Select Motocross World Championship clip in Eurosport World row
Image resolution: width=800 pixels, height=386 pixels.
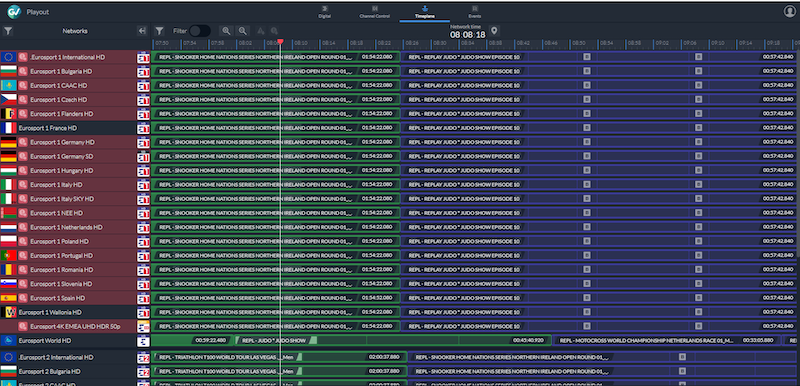(x=667, y=341)
